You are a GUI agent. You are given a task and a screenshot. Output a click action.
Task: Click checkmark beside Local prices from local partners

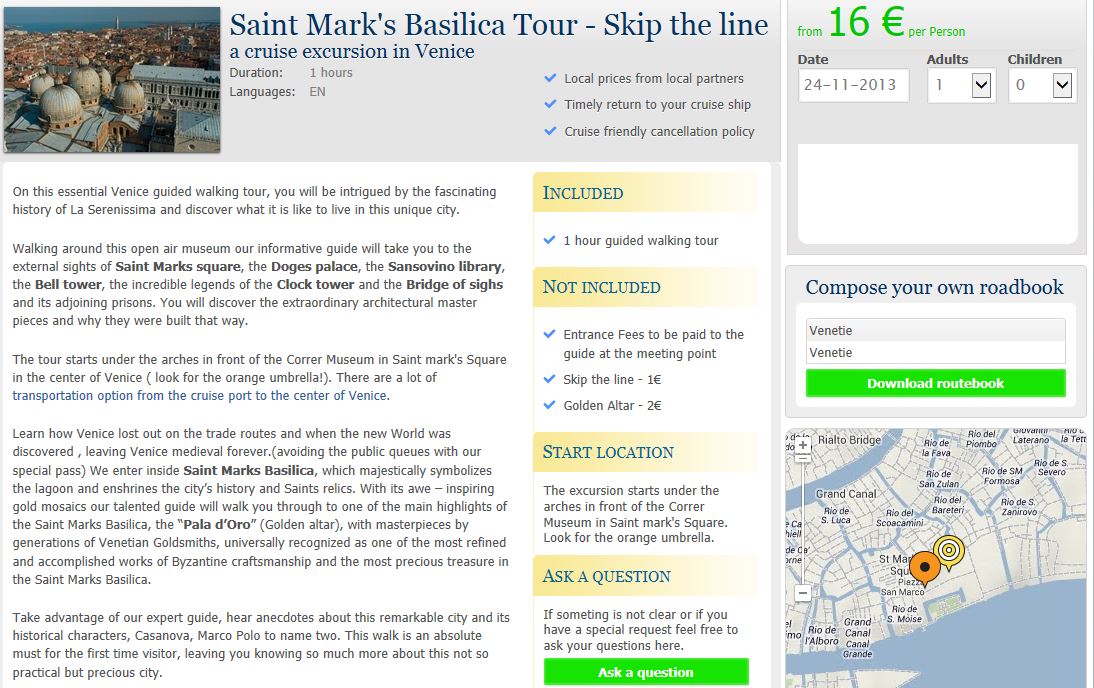coord(550,78)
